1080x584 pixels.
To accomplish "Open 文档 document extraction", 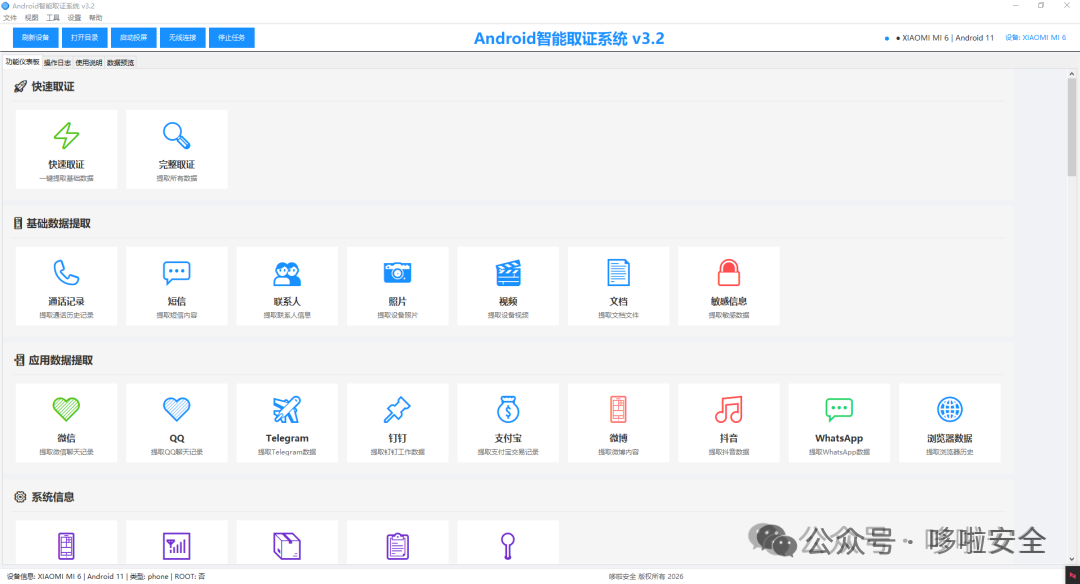I will (x=619, y=286).
